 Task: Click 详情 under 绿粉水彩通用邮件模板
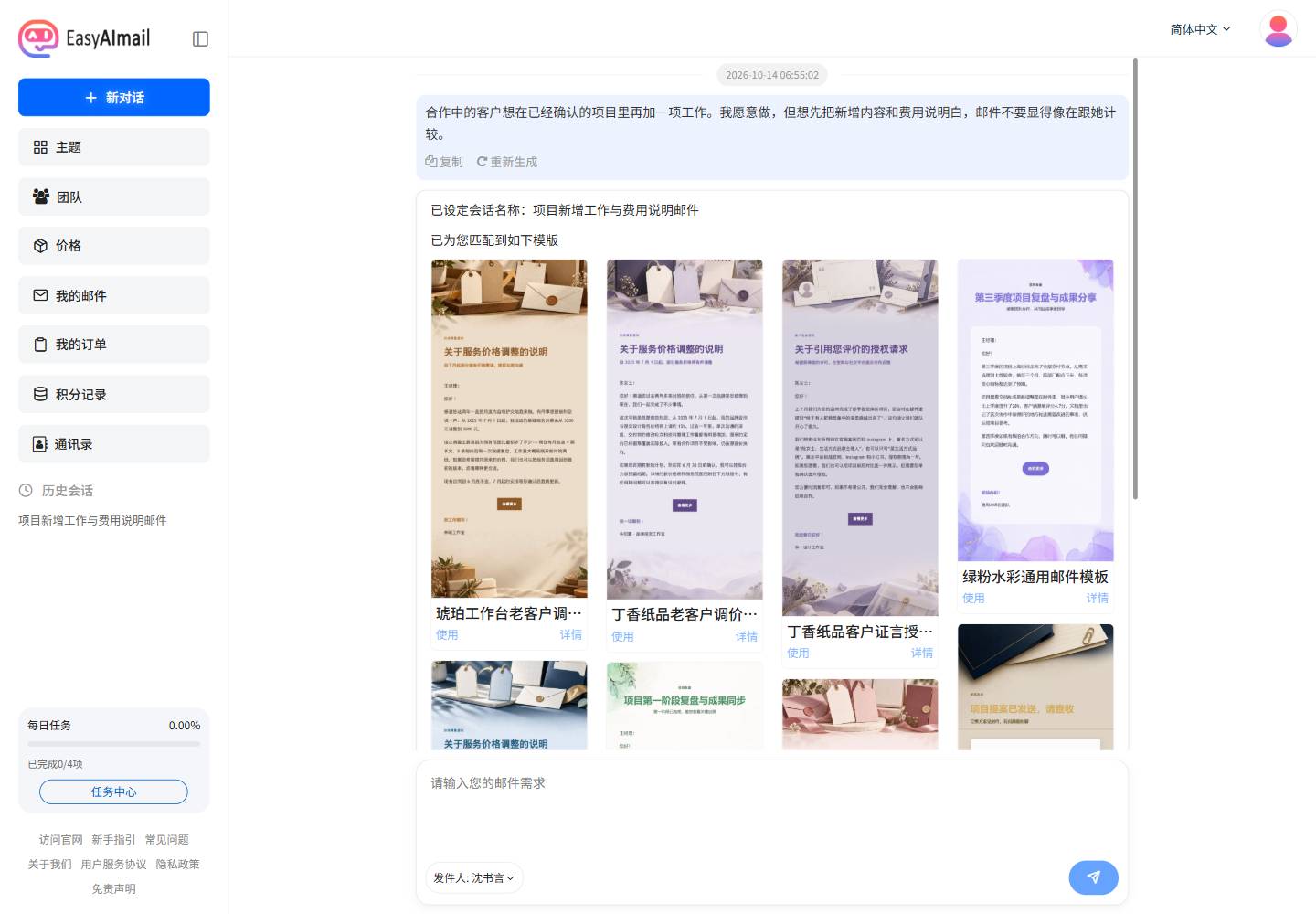[x=1098, y=598]
